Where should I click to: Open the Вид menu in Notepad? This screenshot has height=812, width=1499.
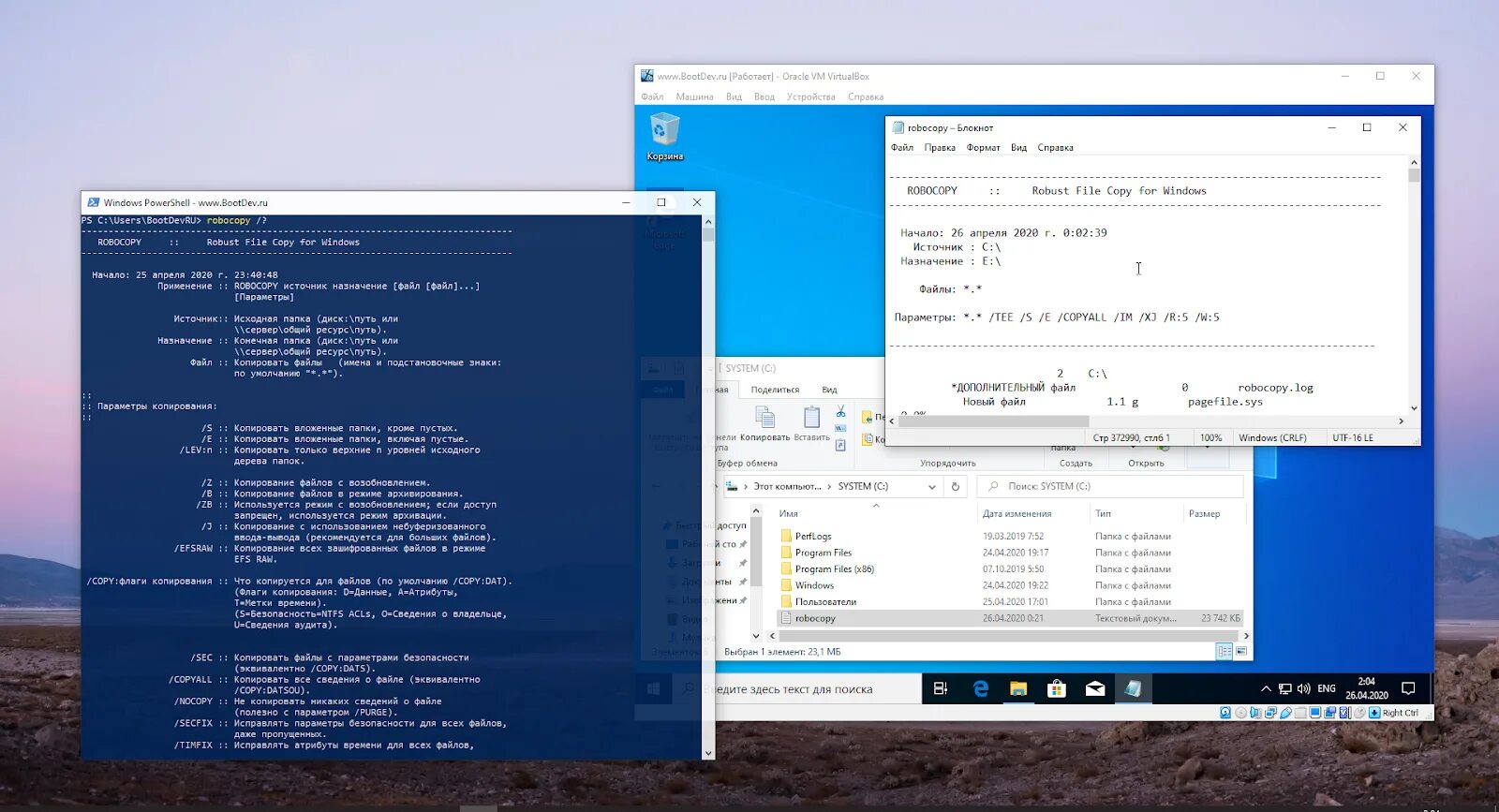coord(1018,148)
